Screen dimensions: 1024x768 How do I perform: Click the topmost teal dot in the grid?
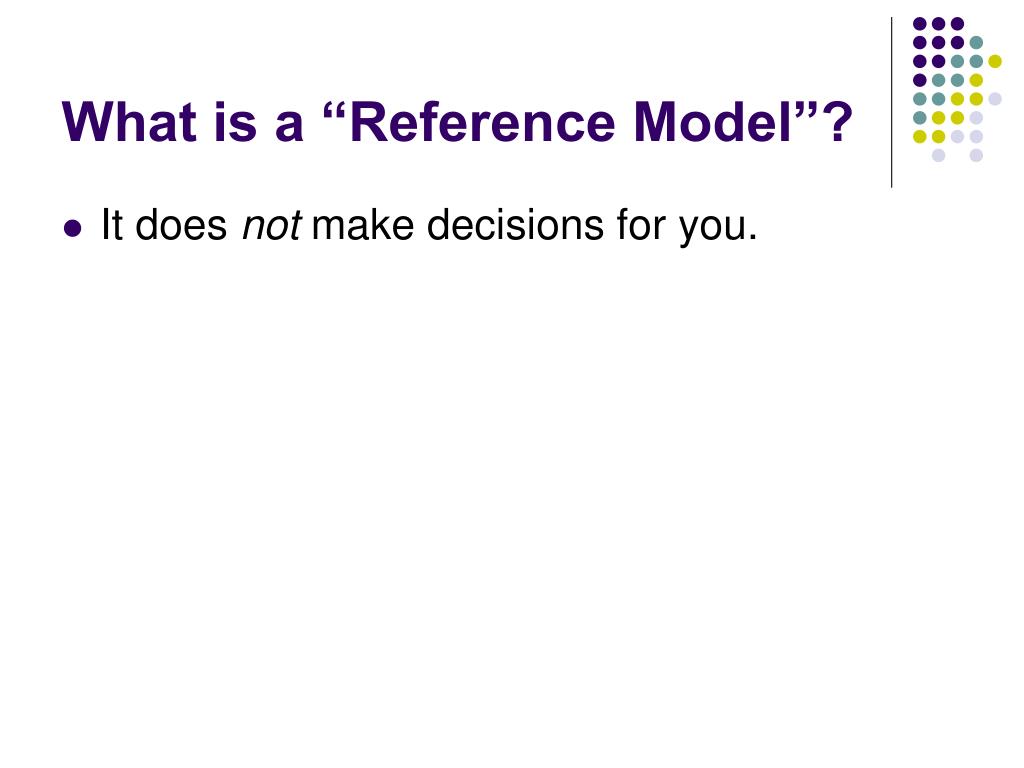976,43
